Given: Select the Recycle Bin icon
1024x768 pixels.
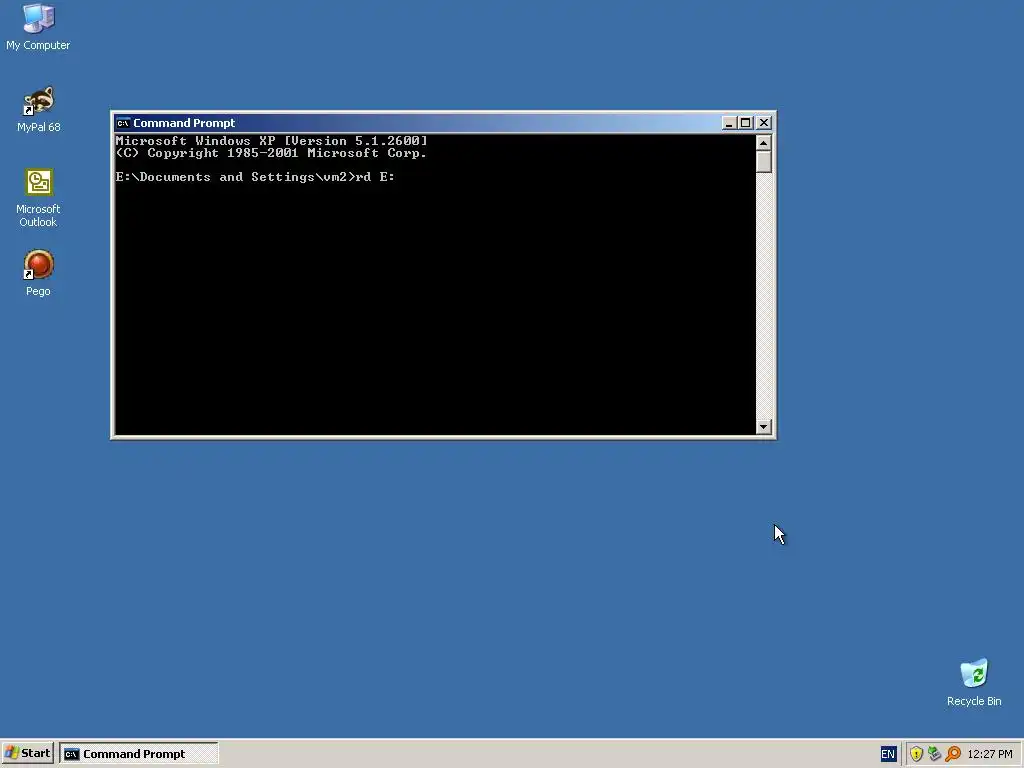Looking at the screenshot, I should (974, 682).
